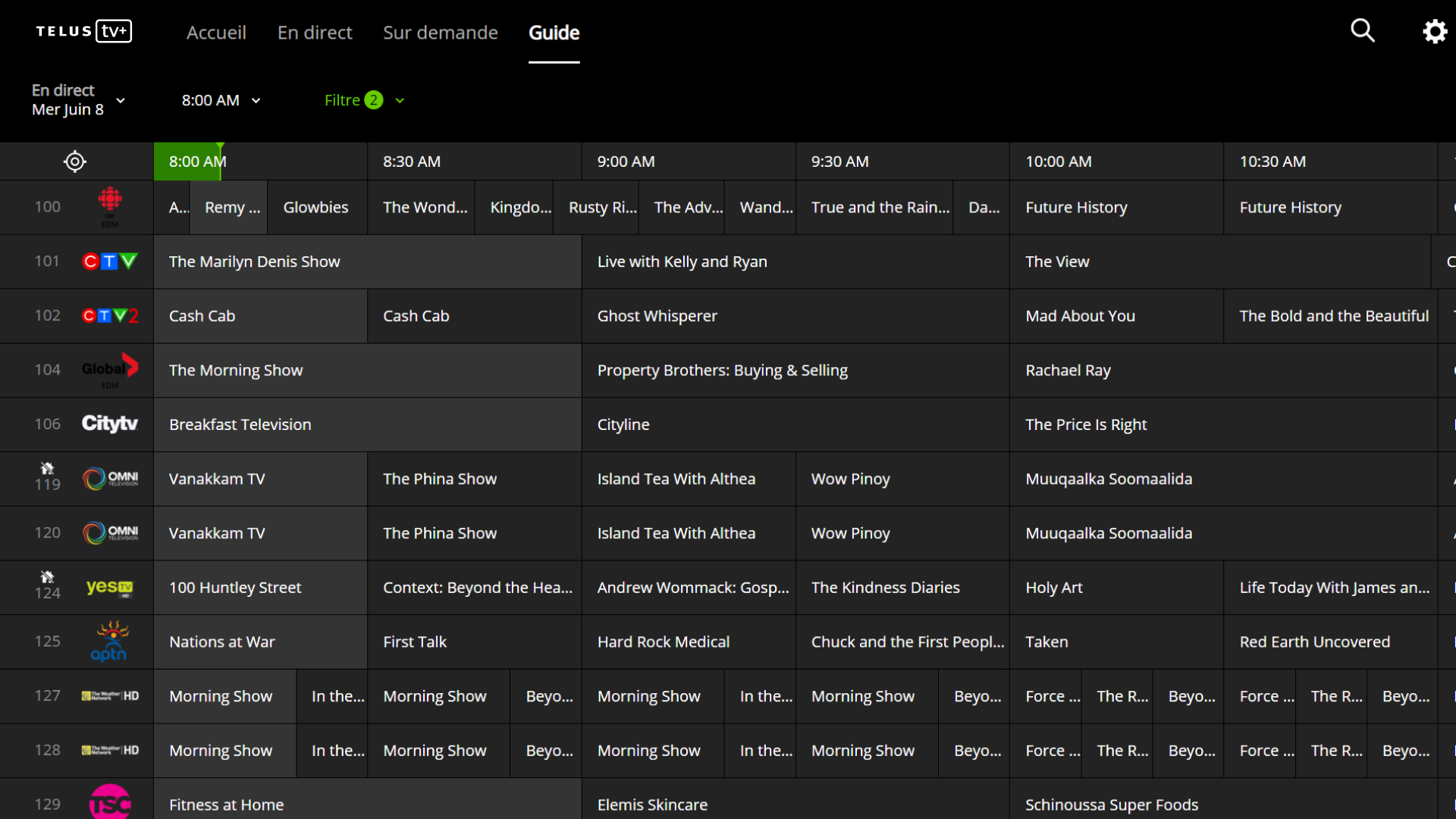The image size is (1456, 819).
Task: Select Red Earth Uncovered program
Action: (1331, 642)
